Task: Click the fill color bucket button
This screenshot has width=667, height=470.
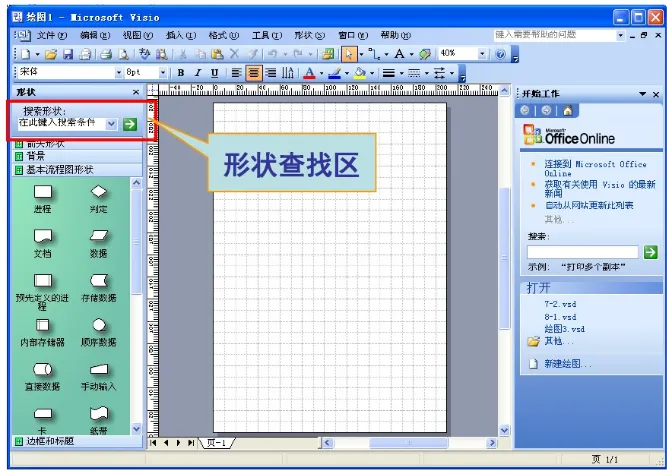Action: 360,73
